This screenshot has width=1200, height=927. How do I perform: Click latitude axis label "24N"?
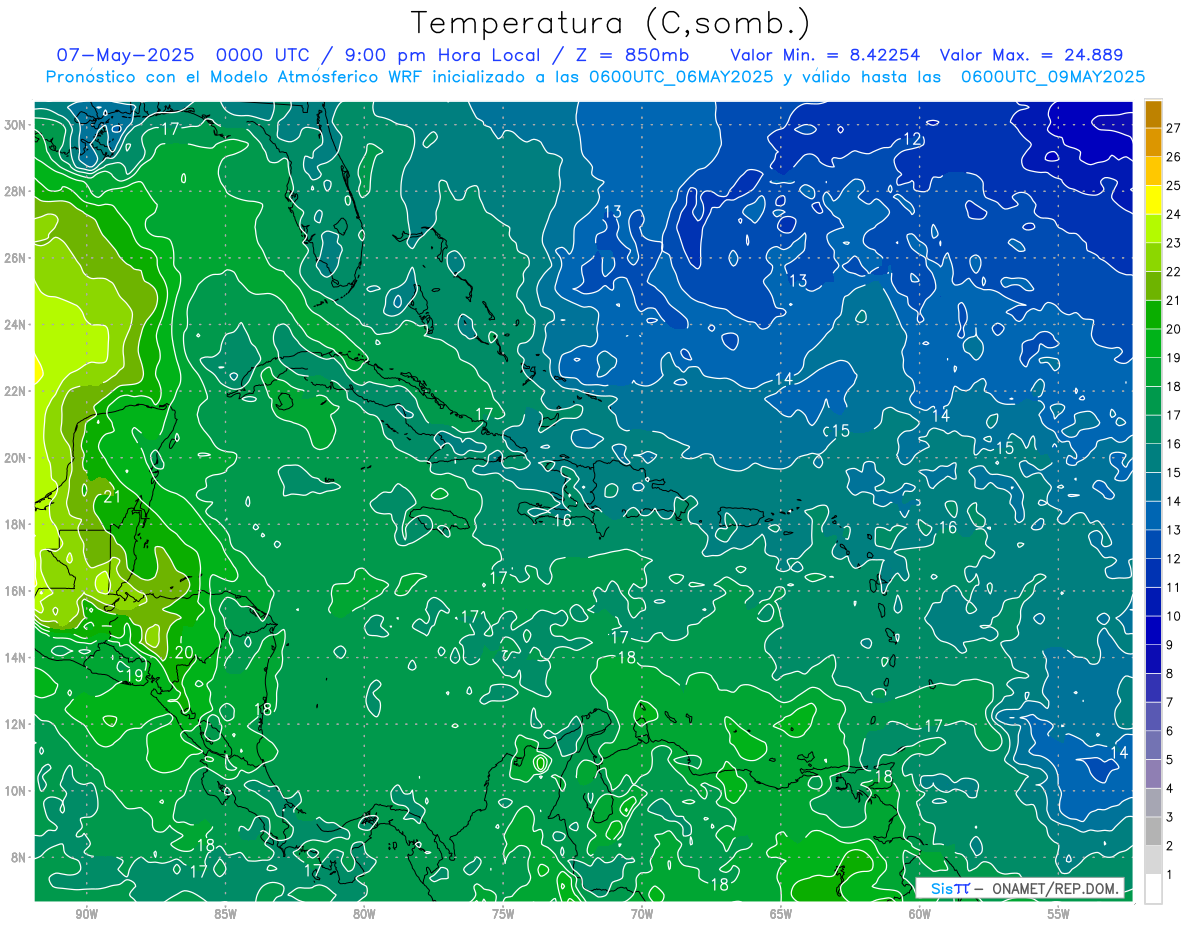tap(15, 325)
